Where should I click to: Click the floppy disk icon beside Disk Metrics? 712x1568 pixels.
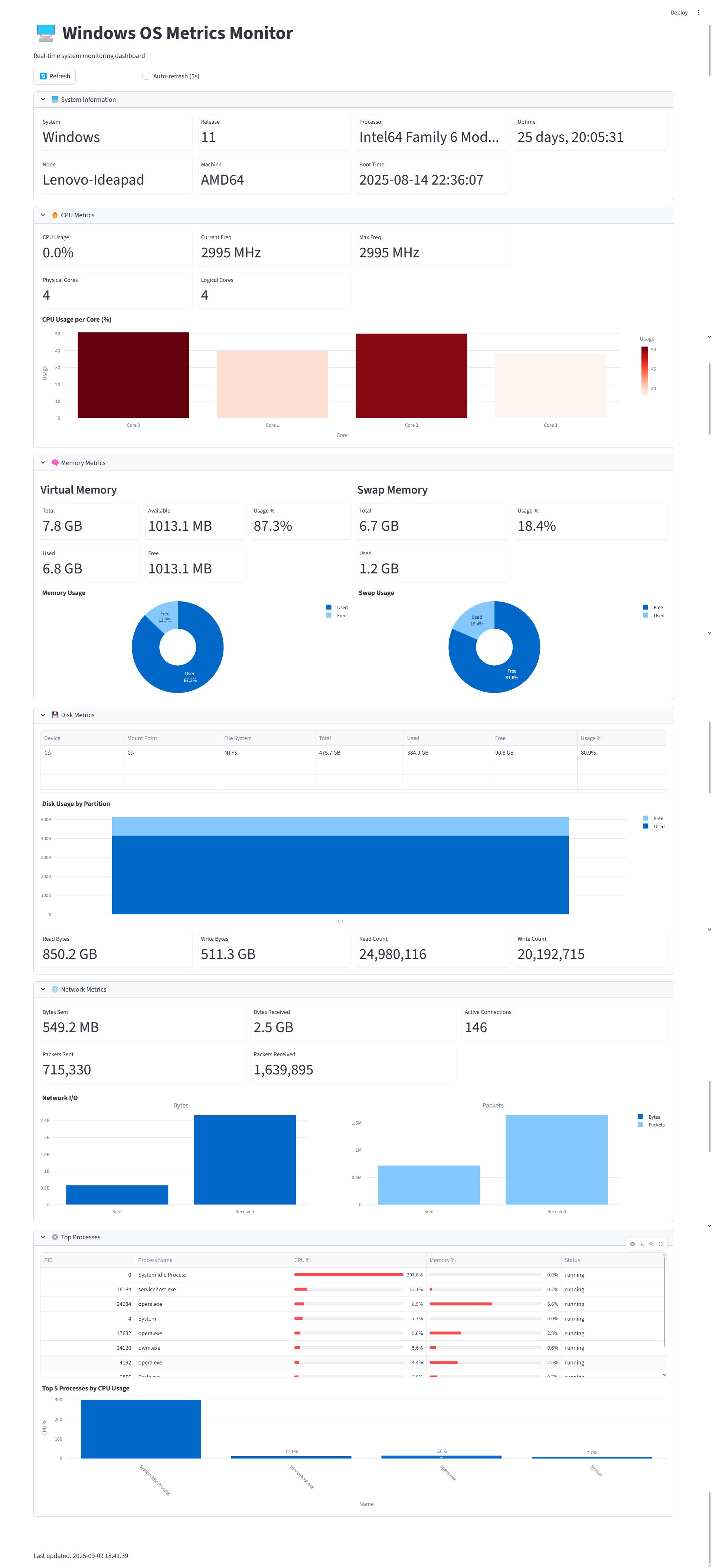pyautogui.click(x=55, y=715)
